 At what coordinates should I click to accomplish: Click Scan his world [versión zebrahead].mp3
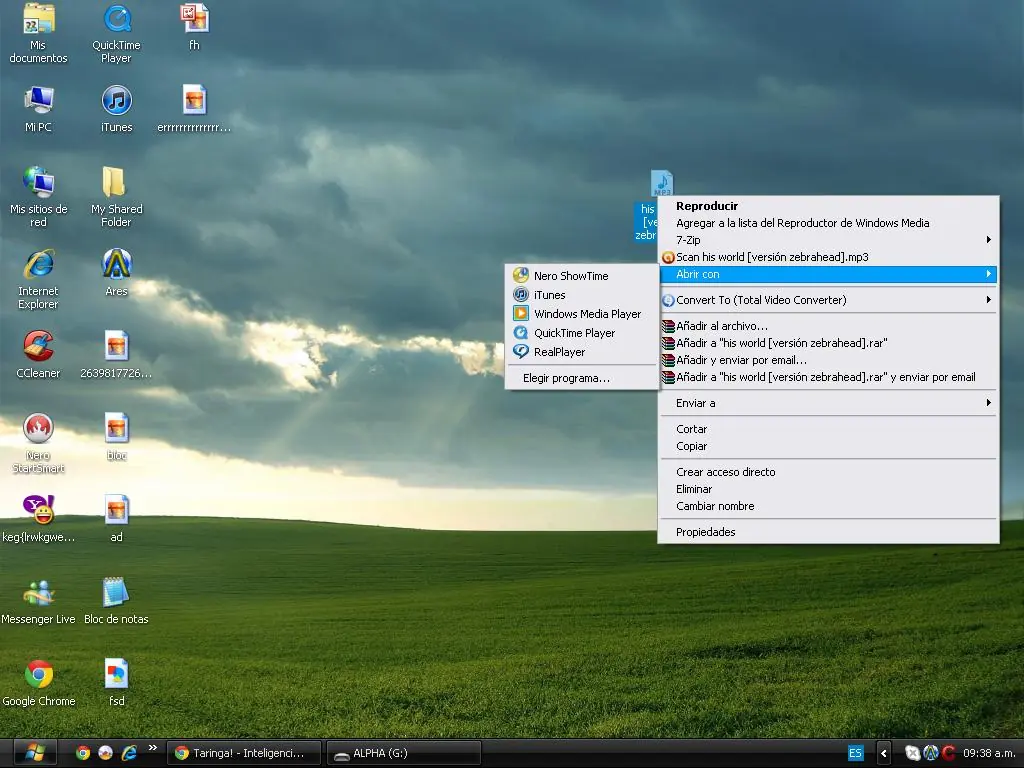coord(828,257)
